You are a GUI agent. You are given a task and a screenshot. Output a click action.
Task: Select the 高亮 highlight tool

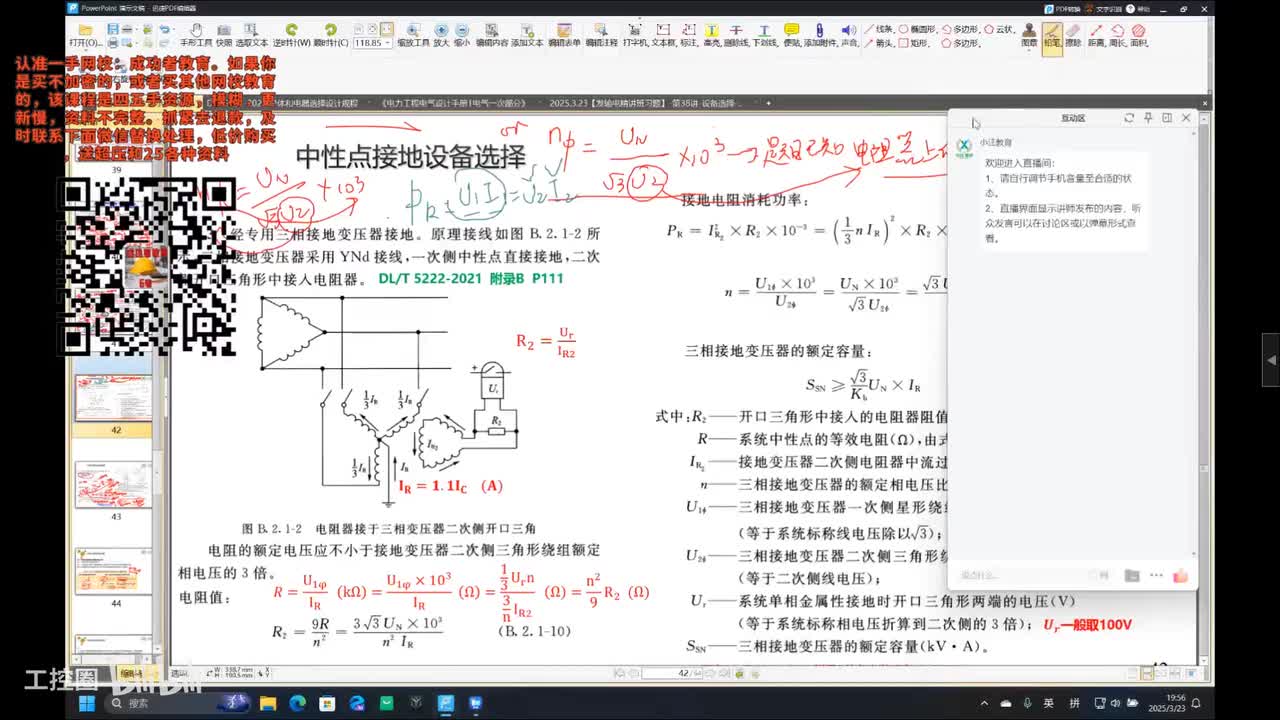712,37
